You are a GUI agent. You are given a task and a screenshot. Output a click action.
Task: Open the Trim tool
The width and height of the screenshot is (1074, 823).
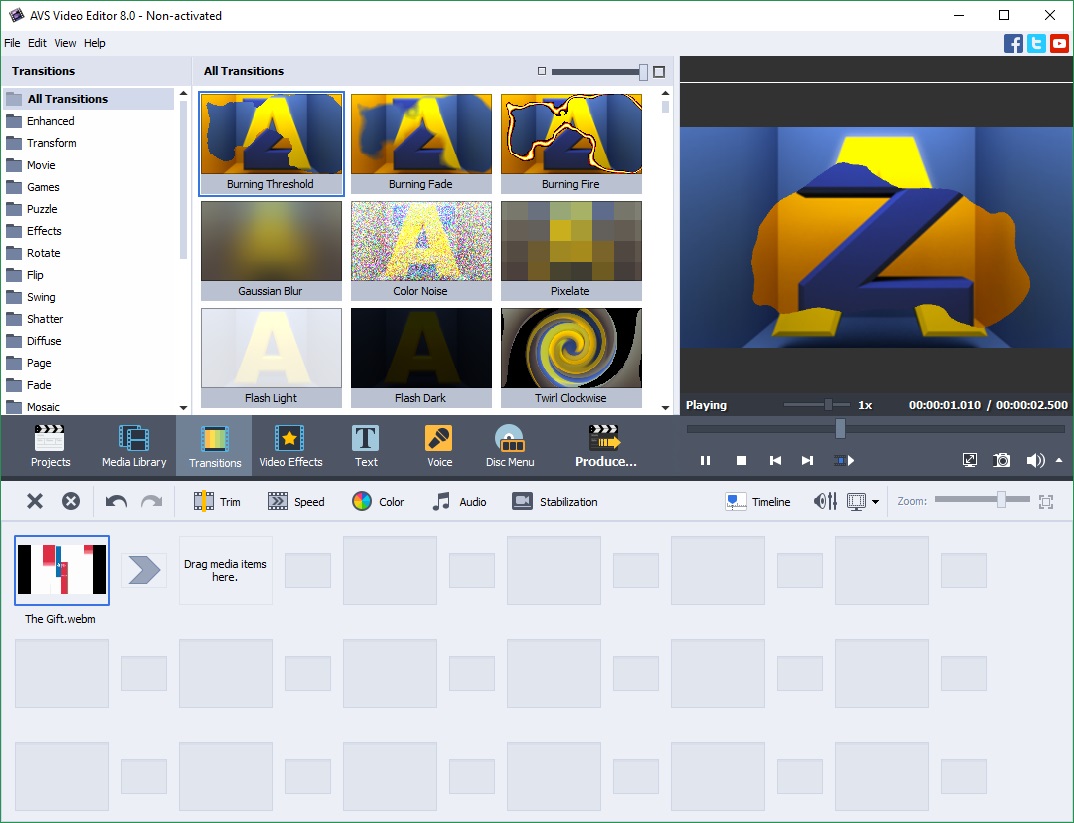coord(217,502)
